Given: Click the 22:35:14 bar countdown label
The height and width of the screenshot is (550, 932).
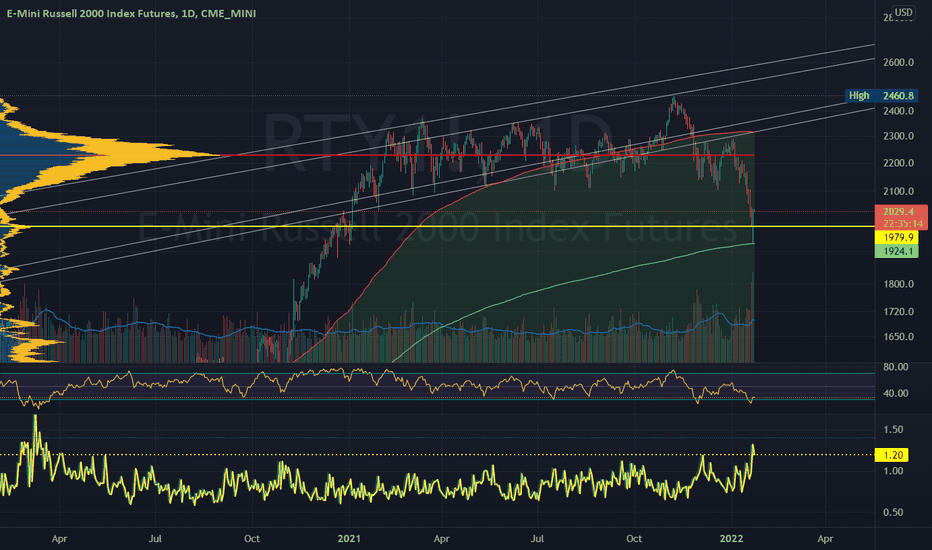Looking at the screenshot, I should coord(903,224).
